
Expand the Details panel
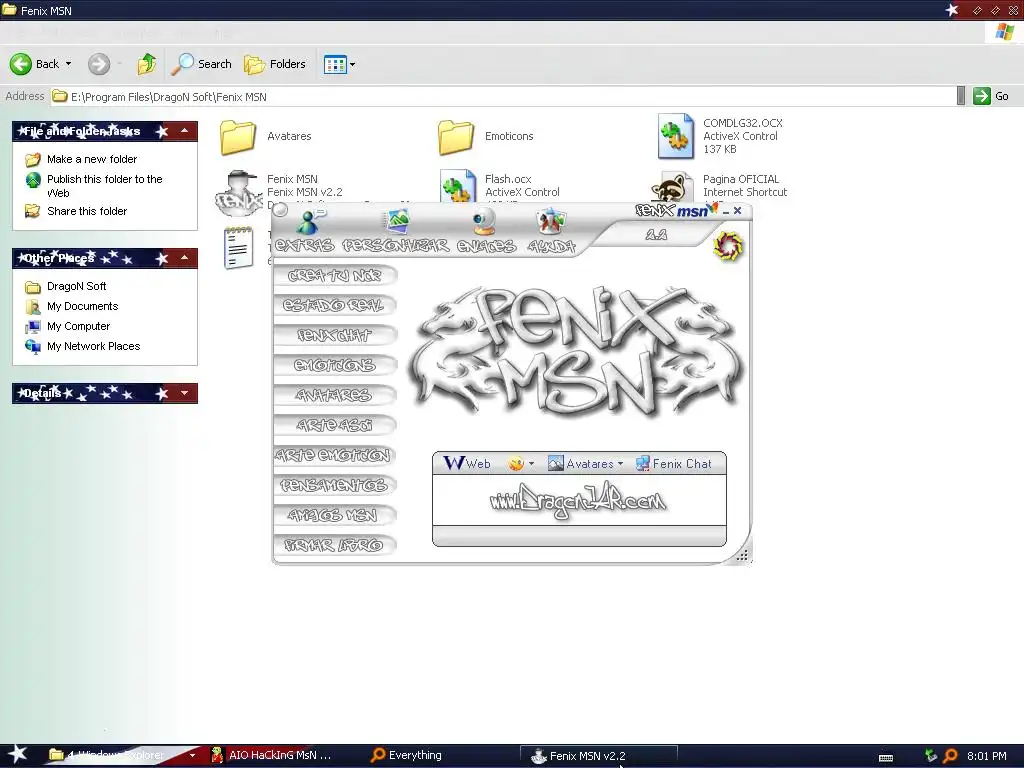(184, 392)
